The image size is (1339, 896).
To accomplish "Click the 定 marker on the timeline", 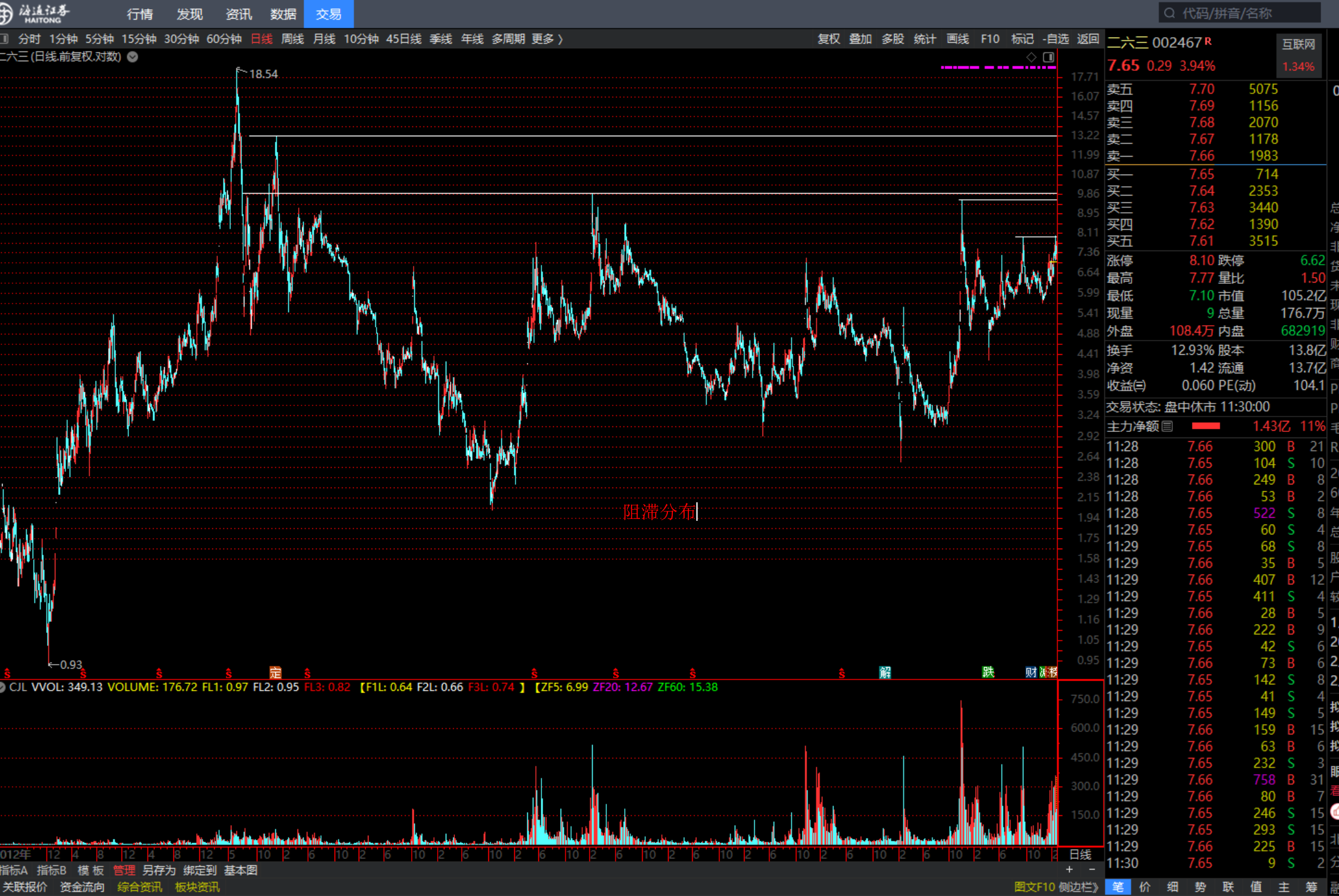I will pos(275,672).
